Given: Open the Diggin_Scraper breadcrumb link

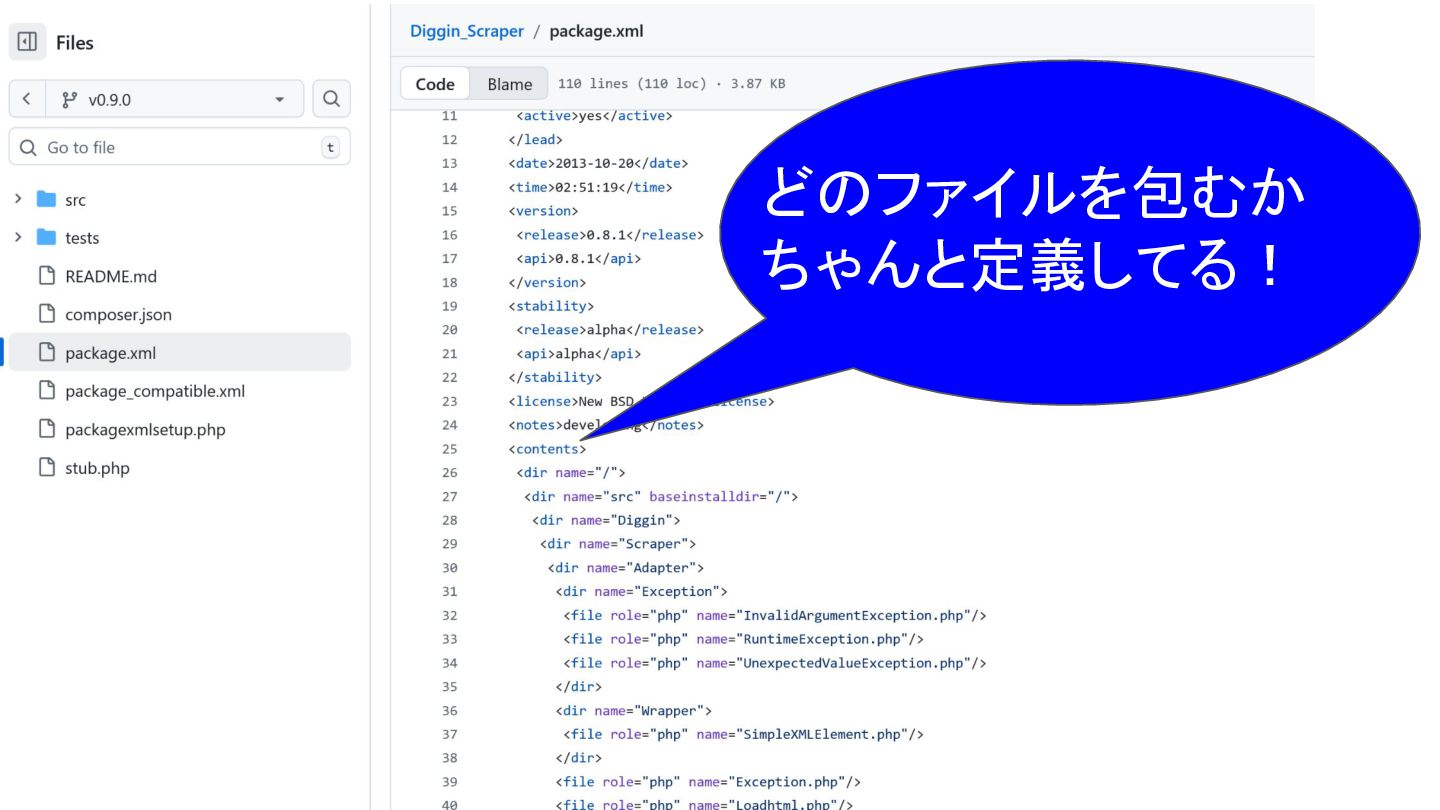Looking at the screenshot, I should (x=467, y=31).
